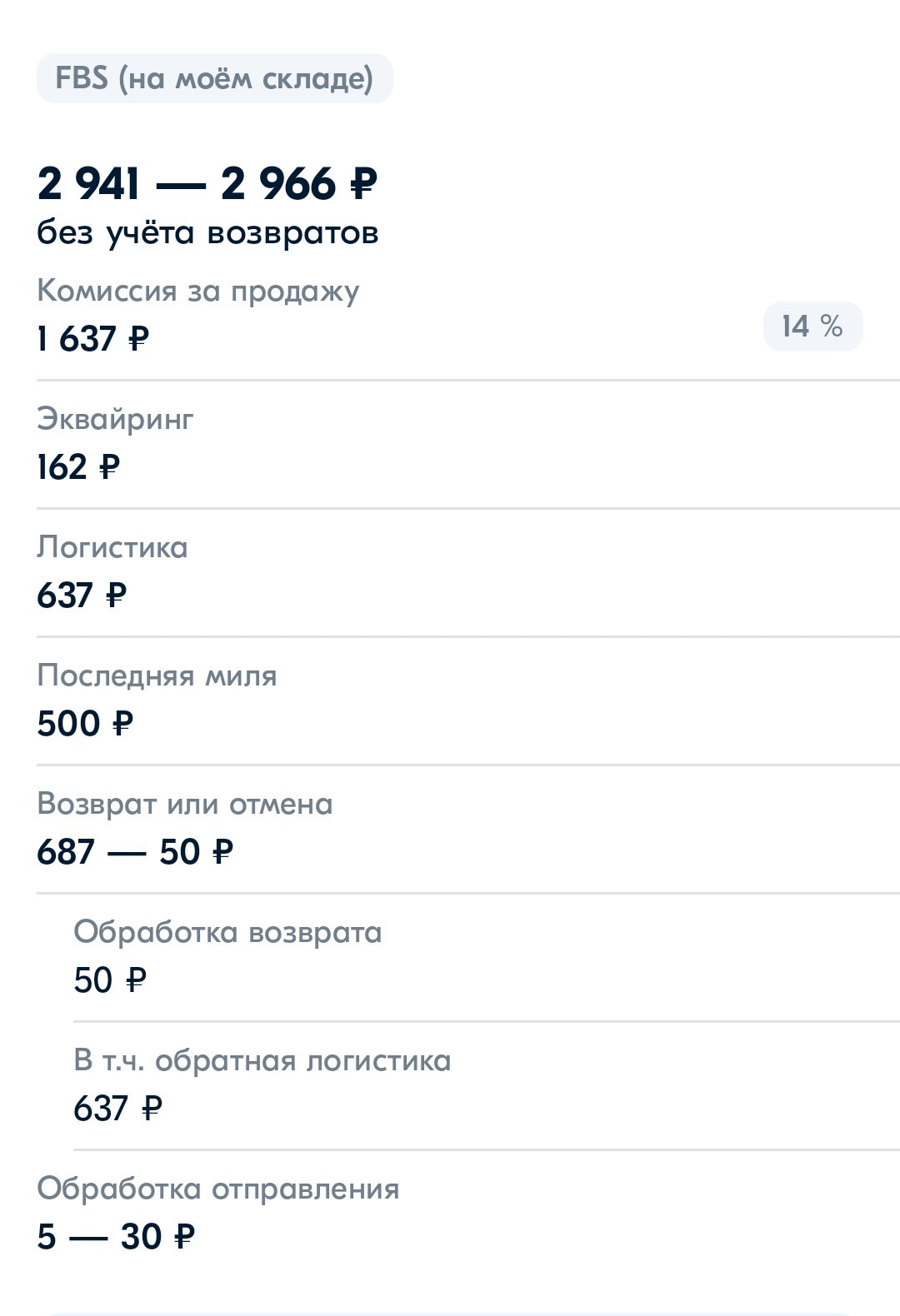Select the 637 ₽ logistics amount

(x=82, y=596)
